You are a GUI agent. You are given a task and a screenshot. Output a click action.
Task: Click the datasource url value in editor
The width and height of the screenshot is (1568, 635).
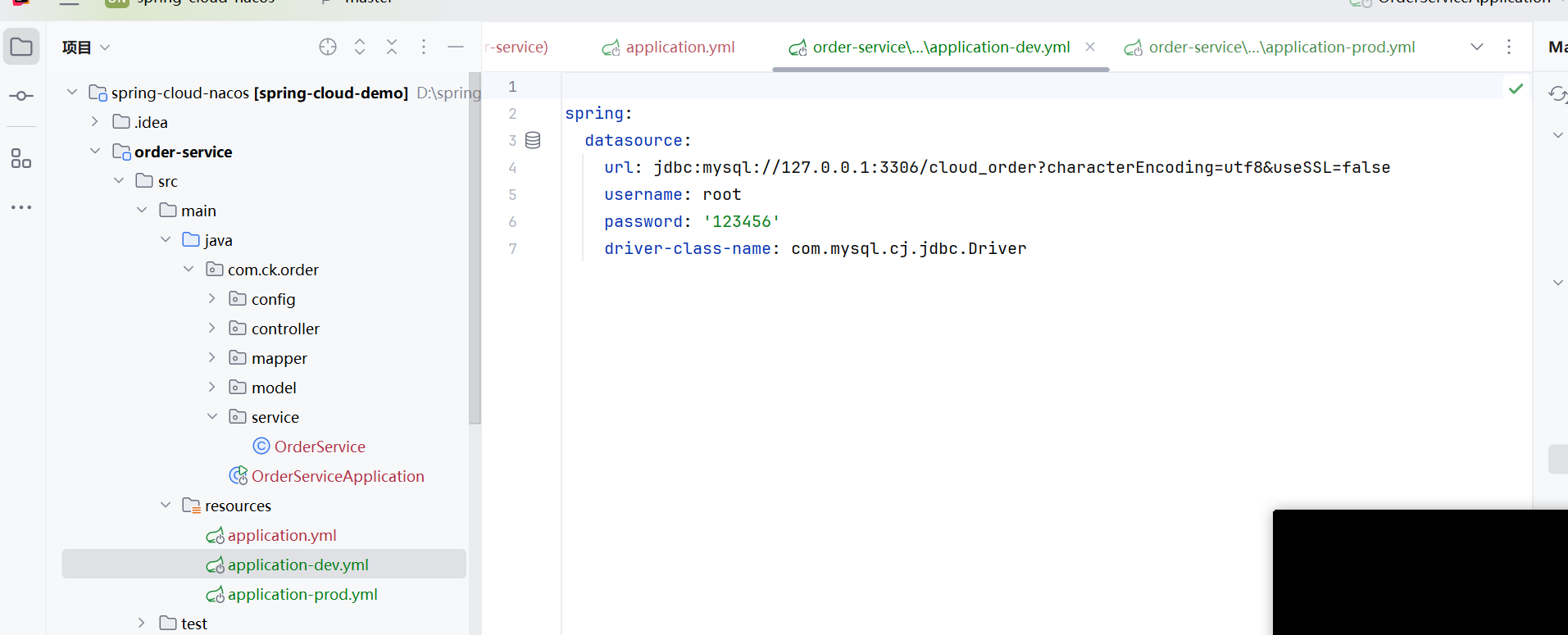click(x=1021, y=167)
